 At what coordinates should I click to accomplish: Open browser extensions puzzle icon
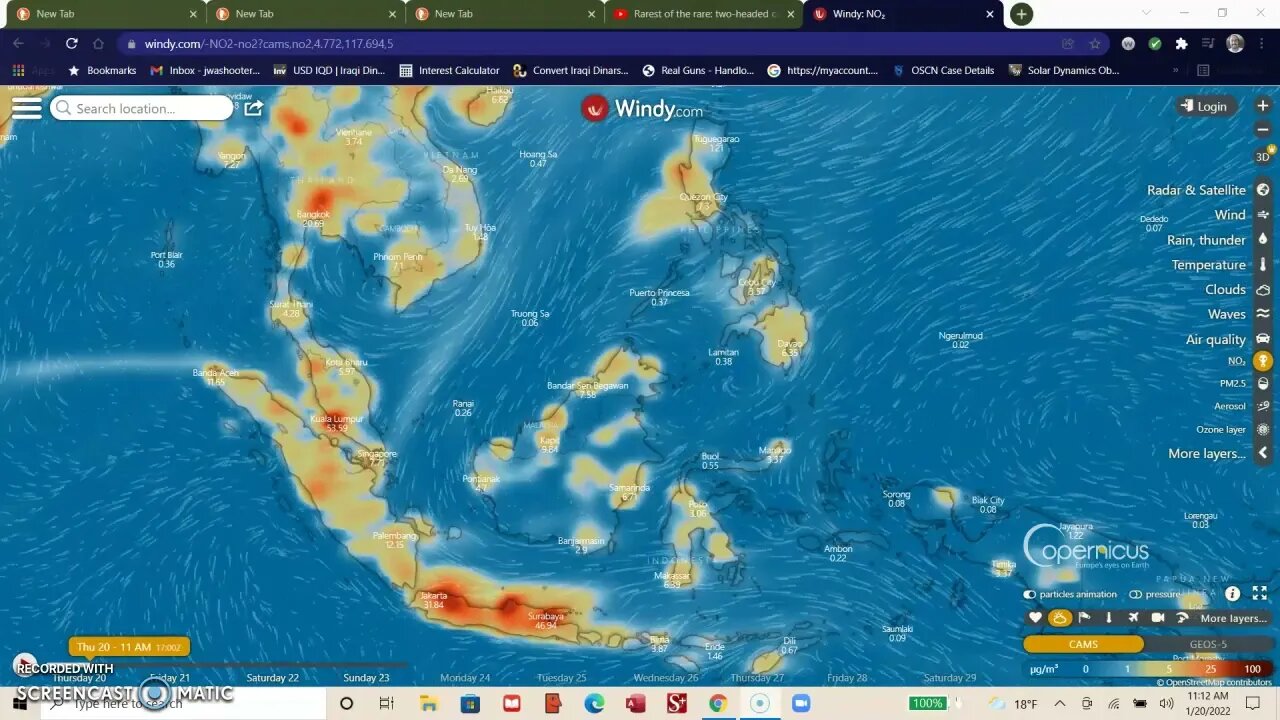1181,44
